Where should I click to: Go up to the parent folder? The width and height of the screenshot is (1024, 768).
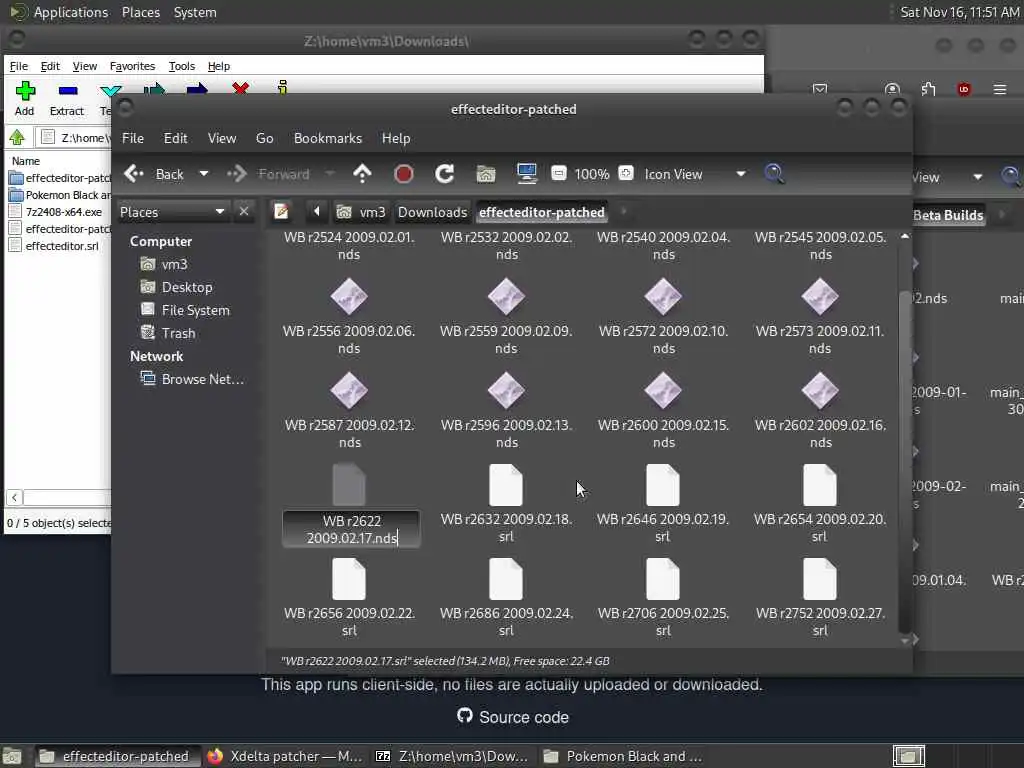point(362,174)
